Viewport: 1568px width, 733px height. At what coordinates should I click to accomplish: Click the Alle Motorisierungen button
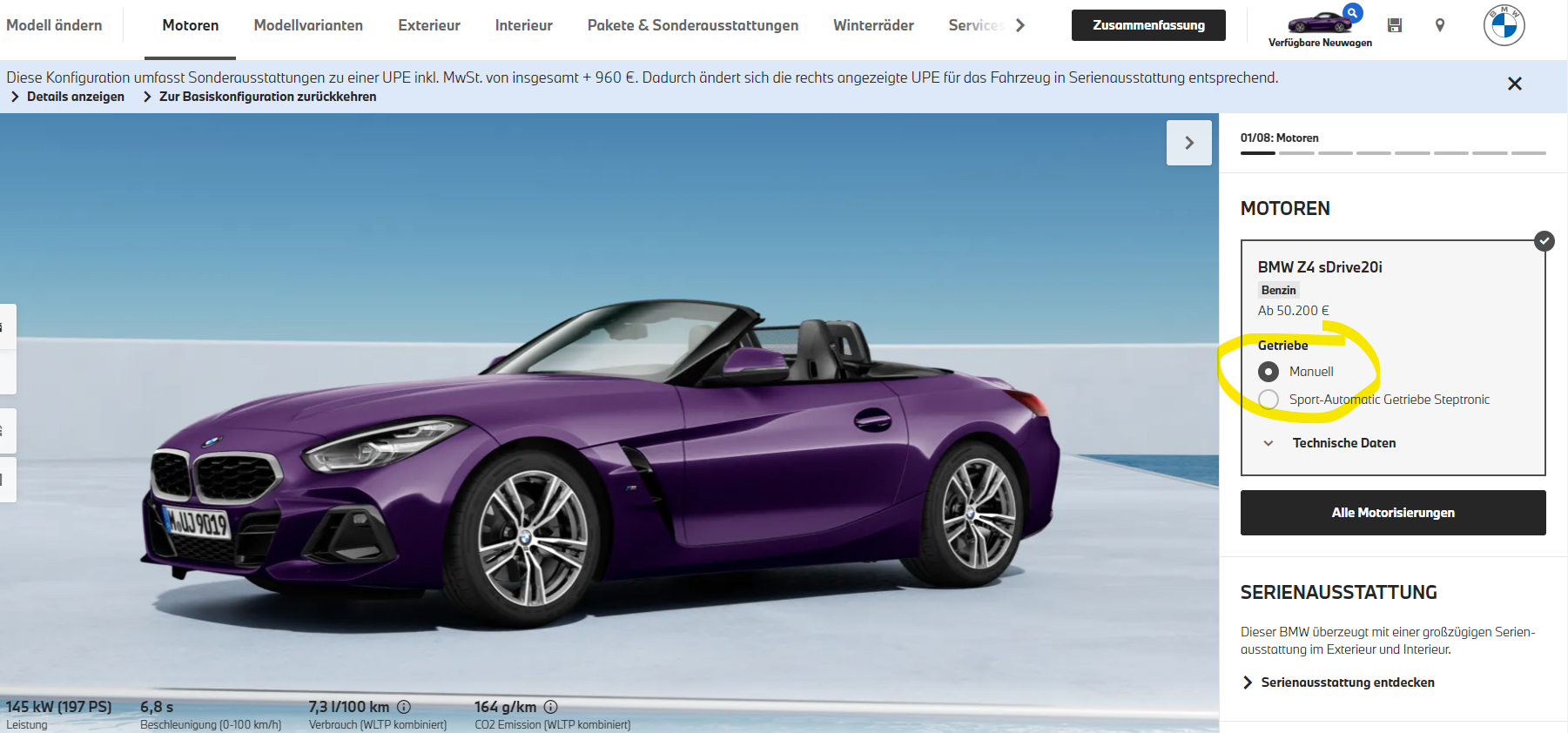1393,513
